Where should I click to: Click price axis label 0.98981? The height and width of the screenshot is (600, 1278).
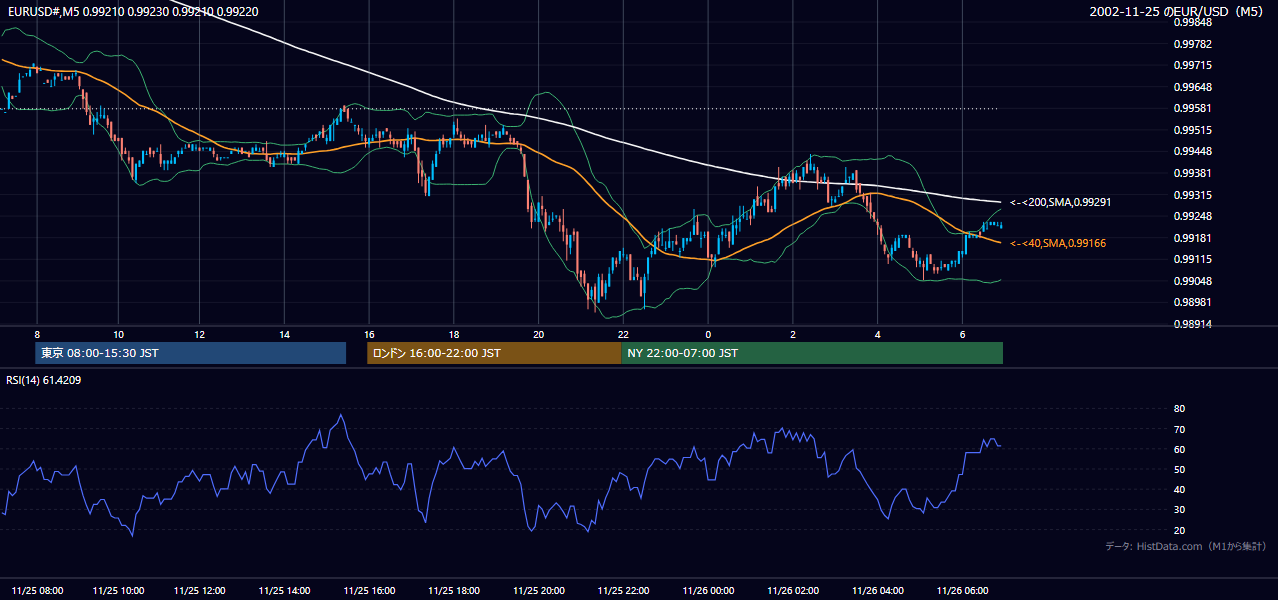click(x=1193, y=302)
